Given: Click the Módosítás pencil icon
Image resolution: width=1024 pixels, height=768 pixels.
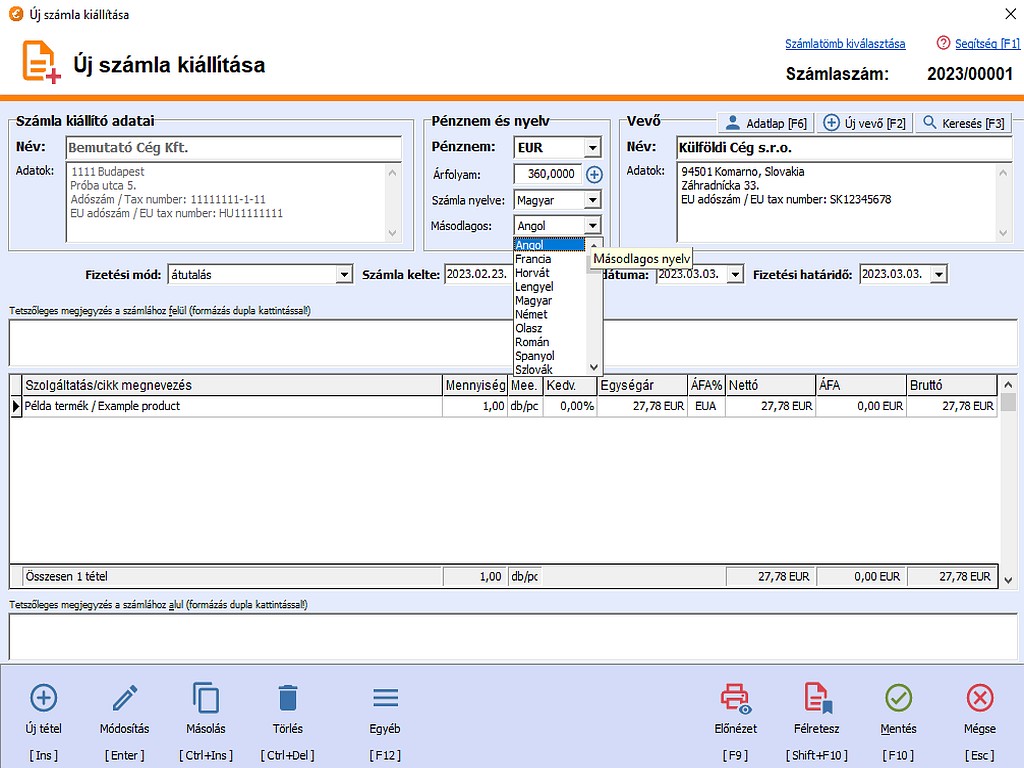Looking at the screenshot, I should [x=125, y=698].
